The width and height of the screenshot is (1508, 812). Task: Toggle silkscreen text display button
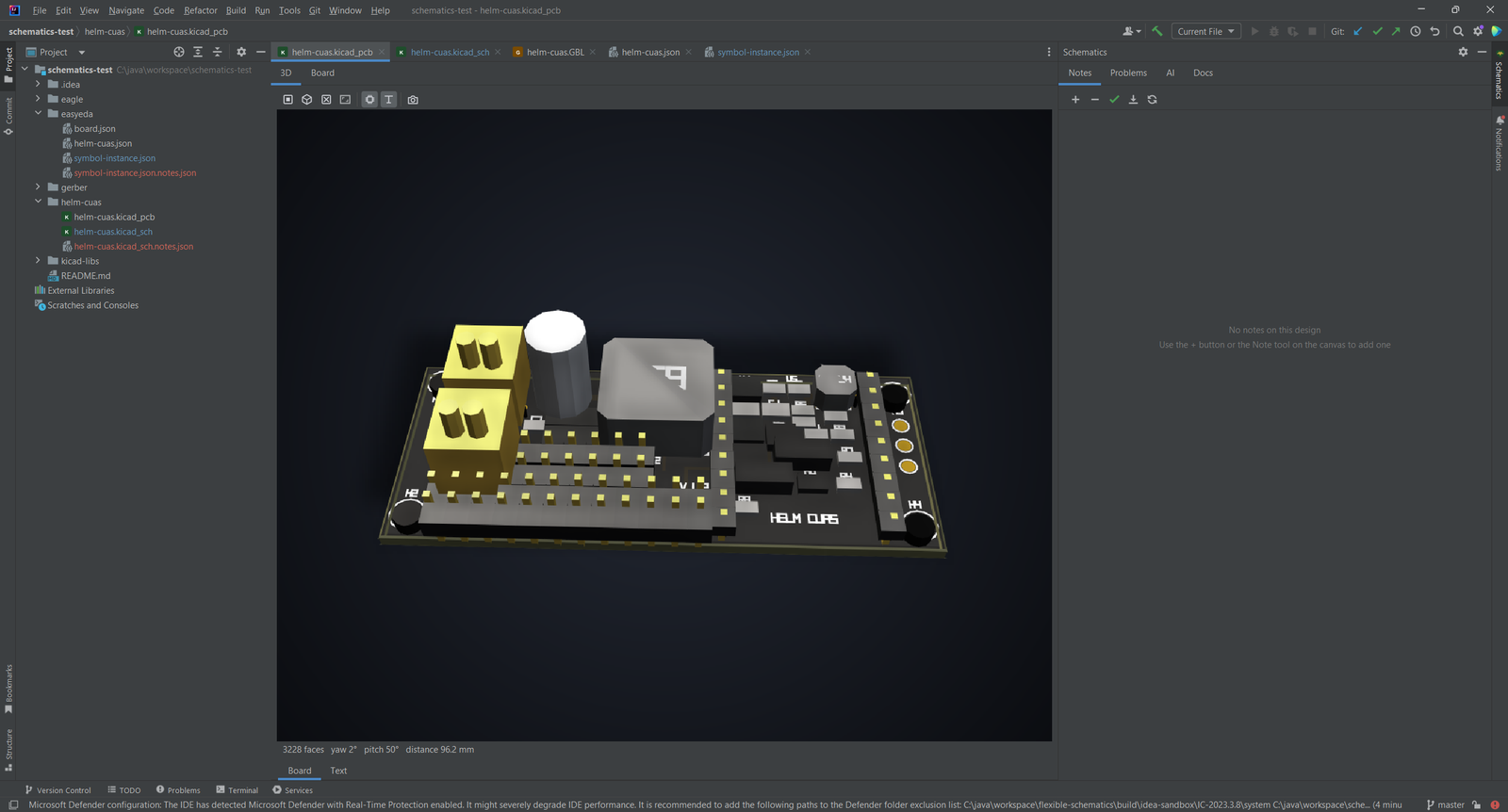(388, 100)
